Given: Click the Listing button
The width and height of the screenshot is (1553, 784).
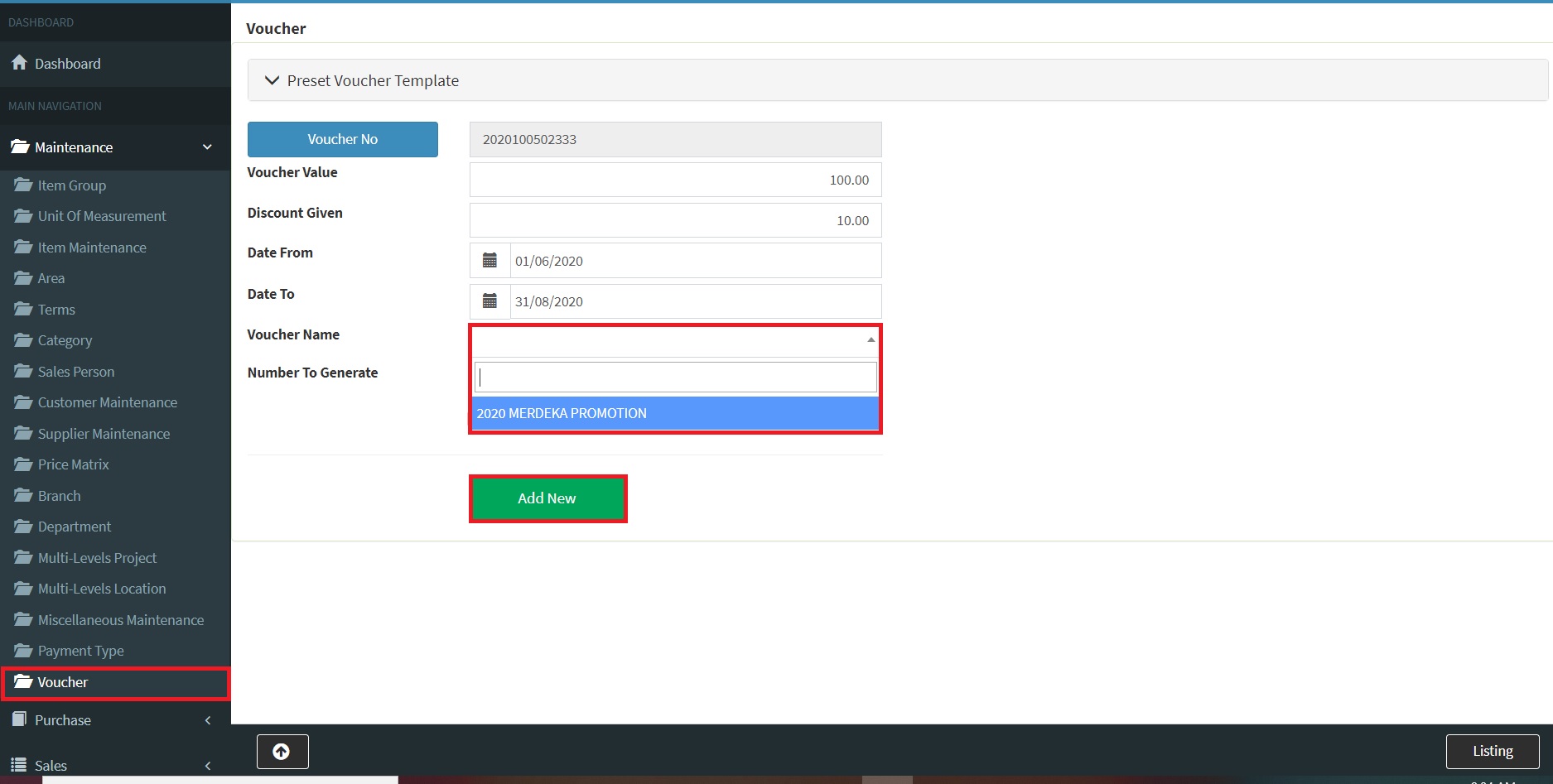Looking at the screenshot, I should point(1492,751).
